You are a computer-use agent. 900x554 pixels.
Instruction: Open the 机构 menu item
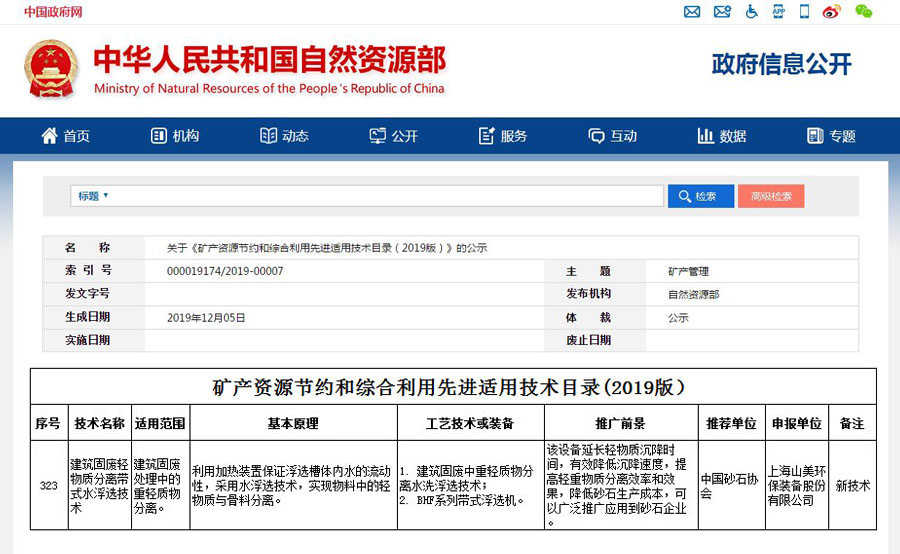tap(175, 136)
